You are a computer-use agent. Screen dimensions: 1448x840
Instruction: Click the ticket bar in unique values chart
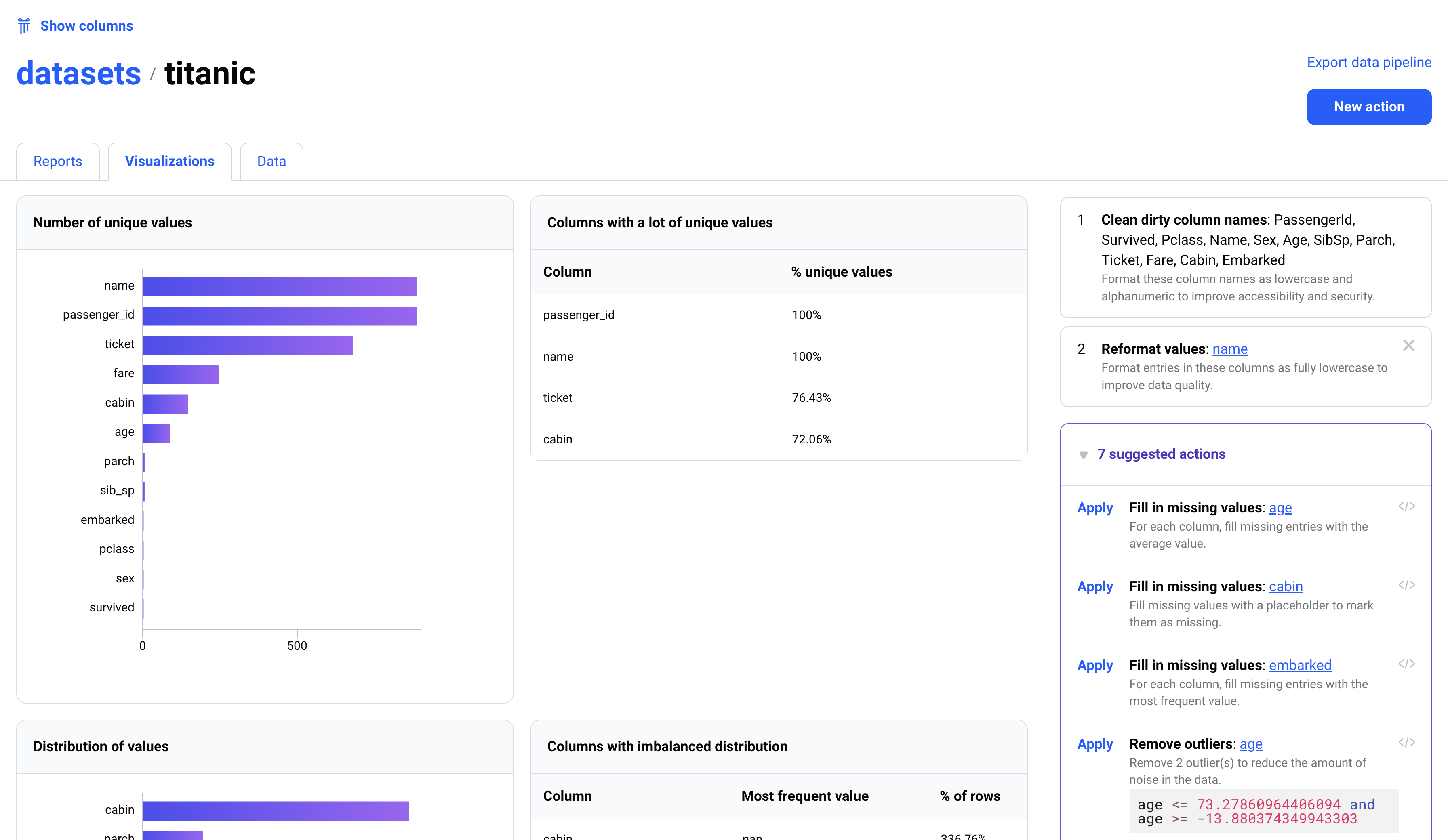click(x=247, y=345)
